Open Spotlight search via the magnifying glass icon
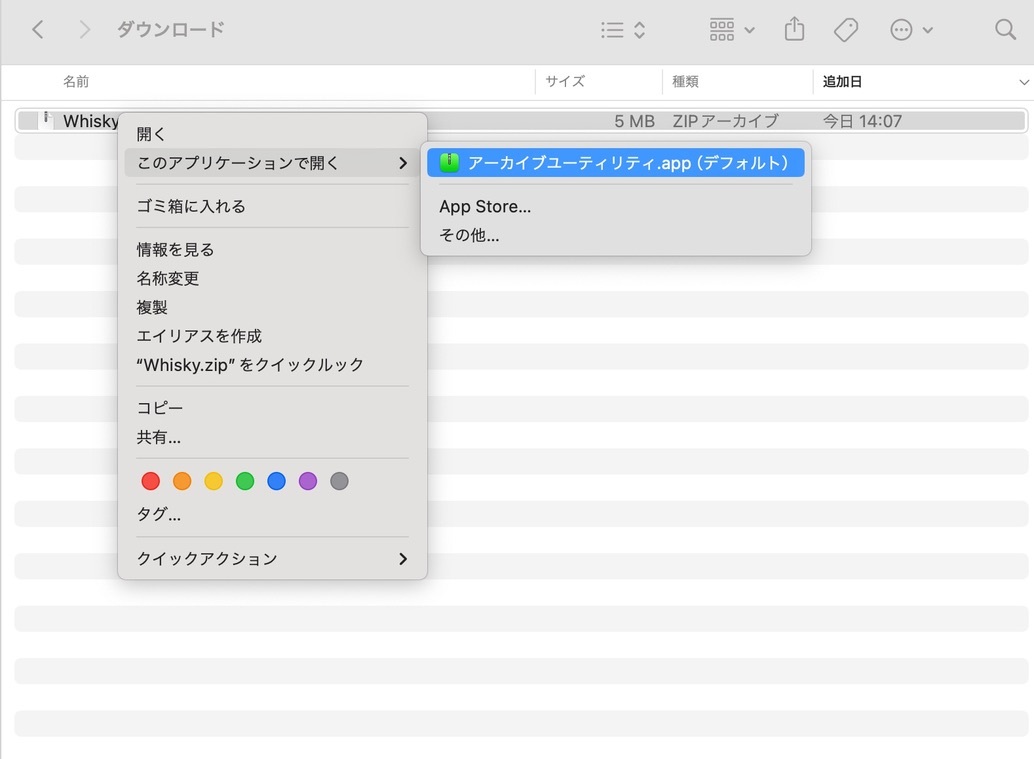Screen dimensions: 1034x759 1005,30
